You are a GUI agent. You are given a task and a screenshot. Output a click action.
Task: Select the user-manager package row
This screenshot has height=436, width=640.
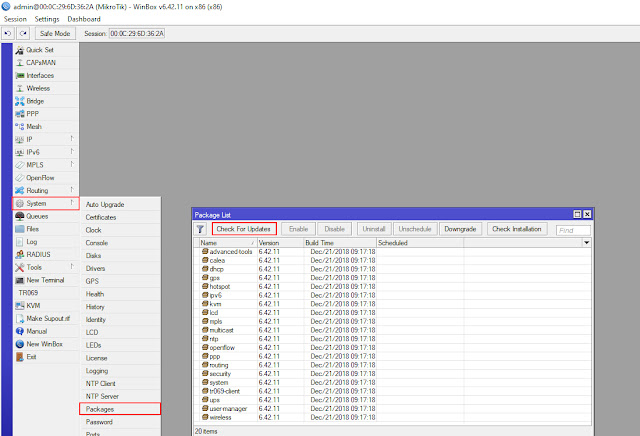point(393,409)
